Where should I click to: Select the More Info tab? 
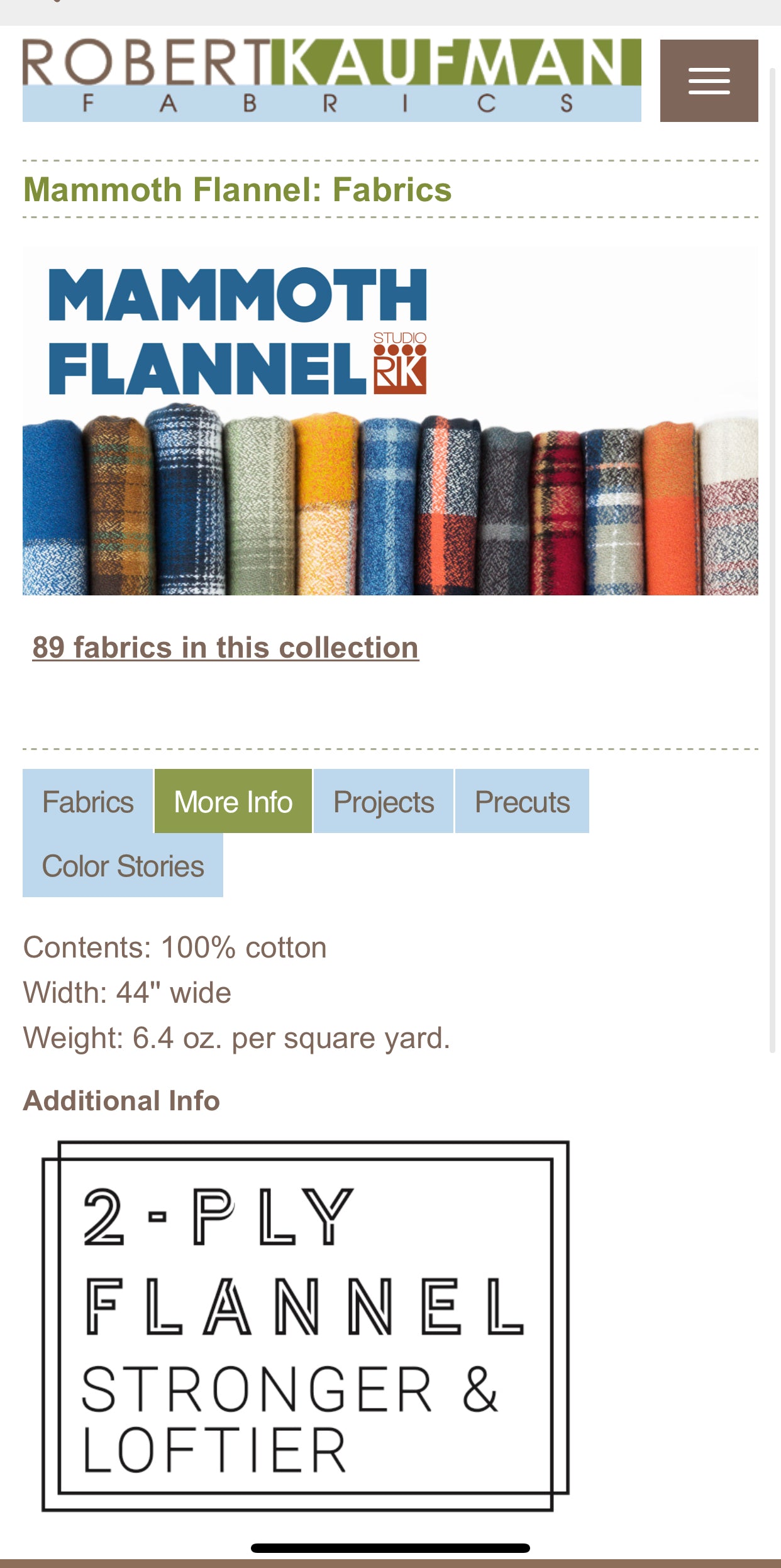click(233, 802)
